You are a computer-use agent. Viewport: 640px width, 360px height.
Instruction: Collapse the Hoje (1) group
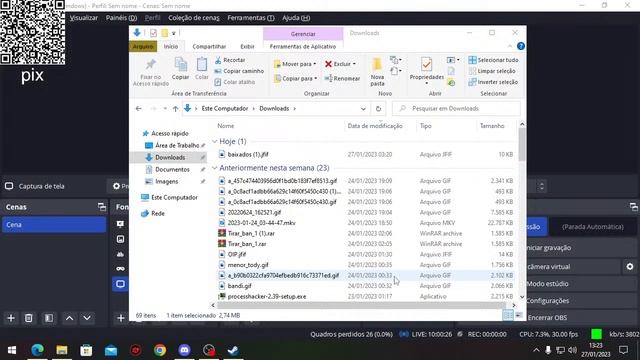pyautogui.click(x=215, y=141)
